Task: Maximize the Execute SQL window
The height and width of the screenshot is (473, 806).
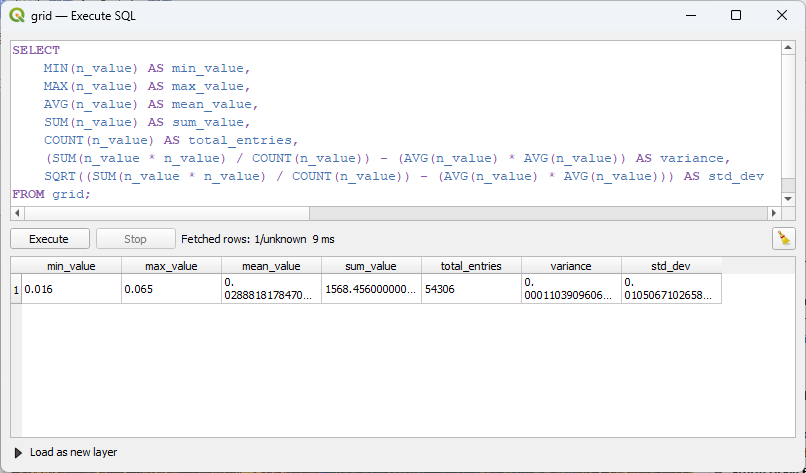Action: 736,16
